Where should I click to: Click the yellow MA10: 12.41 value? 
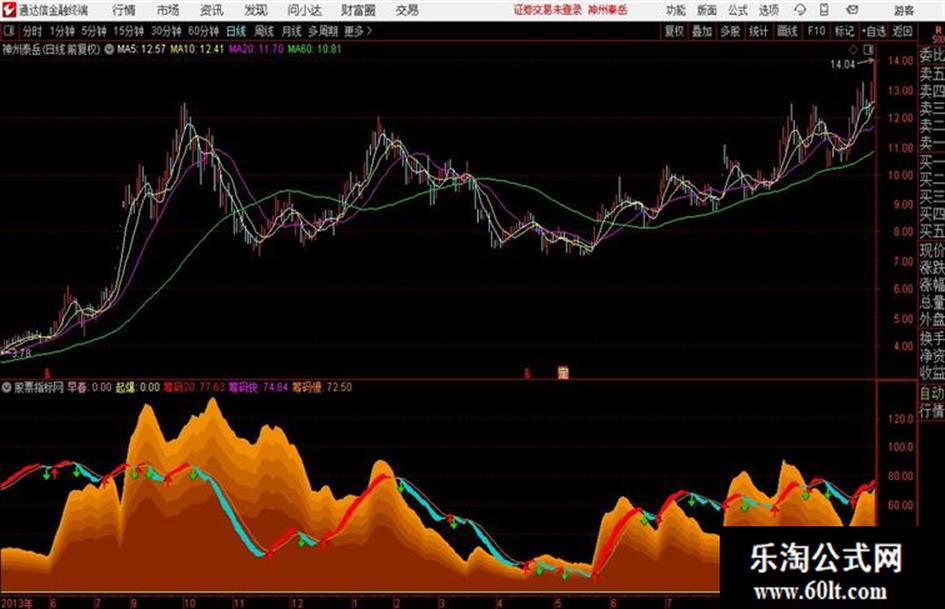tap(197, 49)
